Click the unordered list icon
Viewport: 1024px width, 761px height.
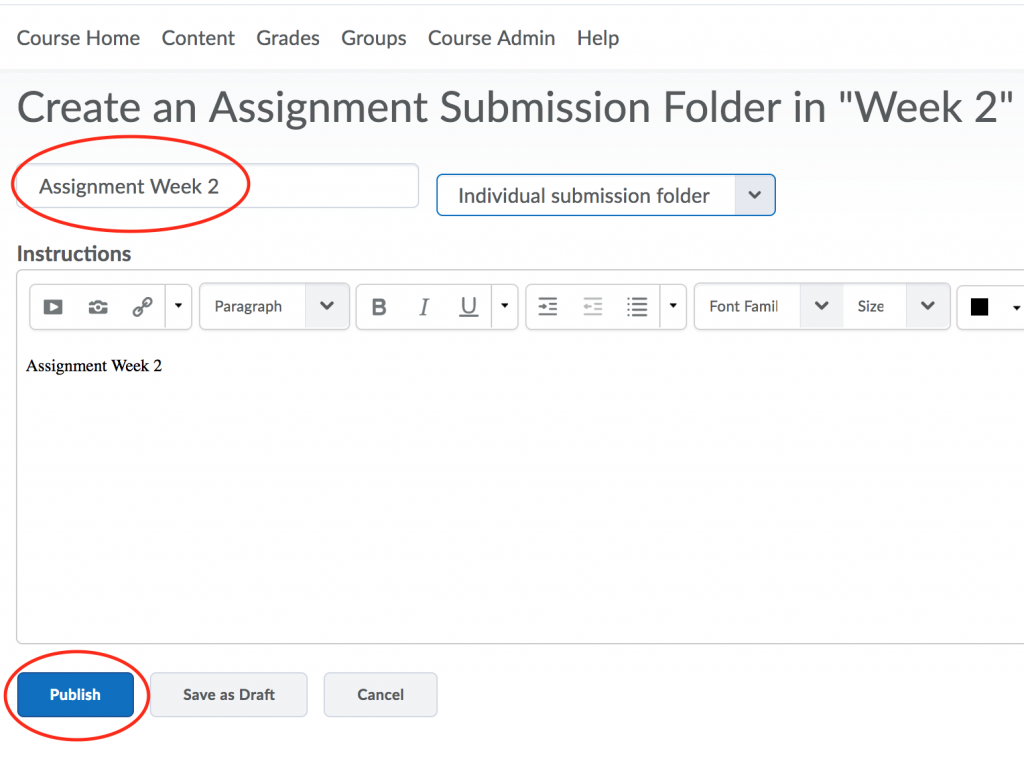(x=637, y=307)
